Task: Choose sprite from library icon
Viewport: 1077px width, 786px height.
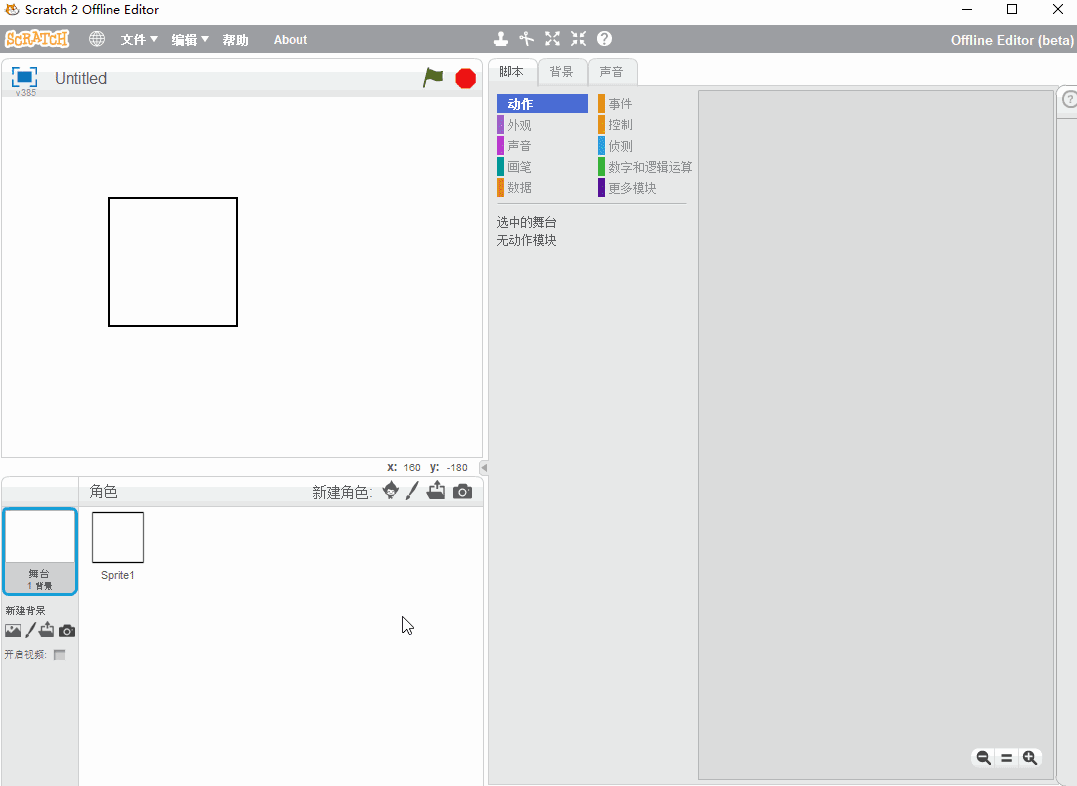Action: (x=391, y=491)
